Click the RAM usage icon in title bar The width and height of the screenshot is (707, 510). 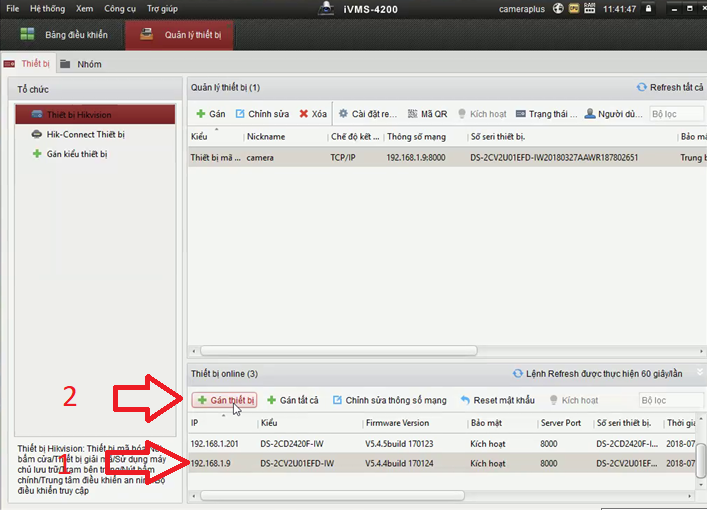click(x=589, y=8)
